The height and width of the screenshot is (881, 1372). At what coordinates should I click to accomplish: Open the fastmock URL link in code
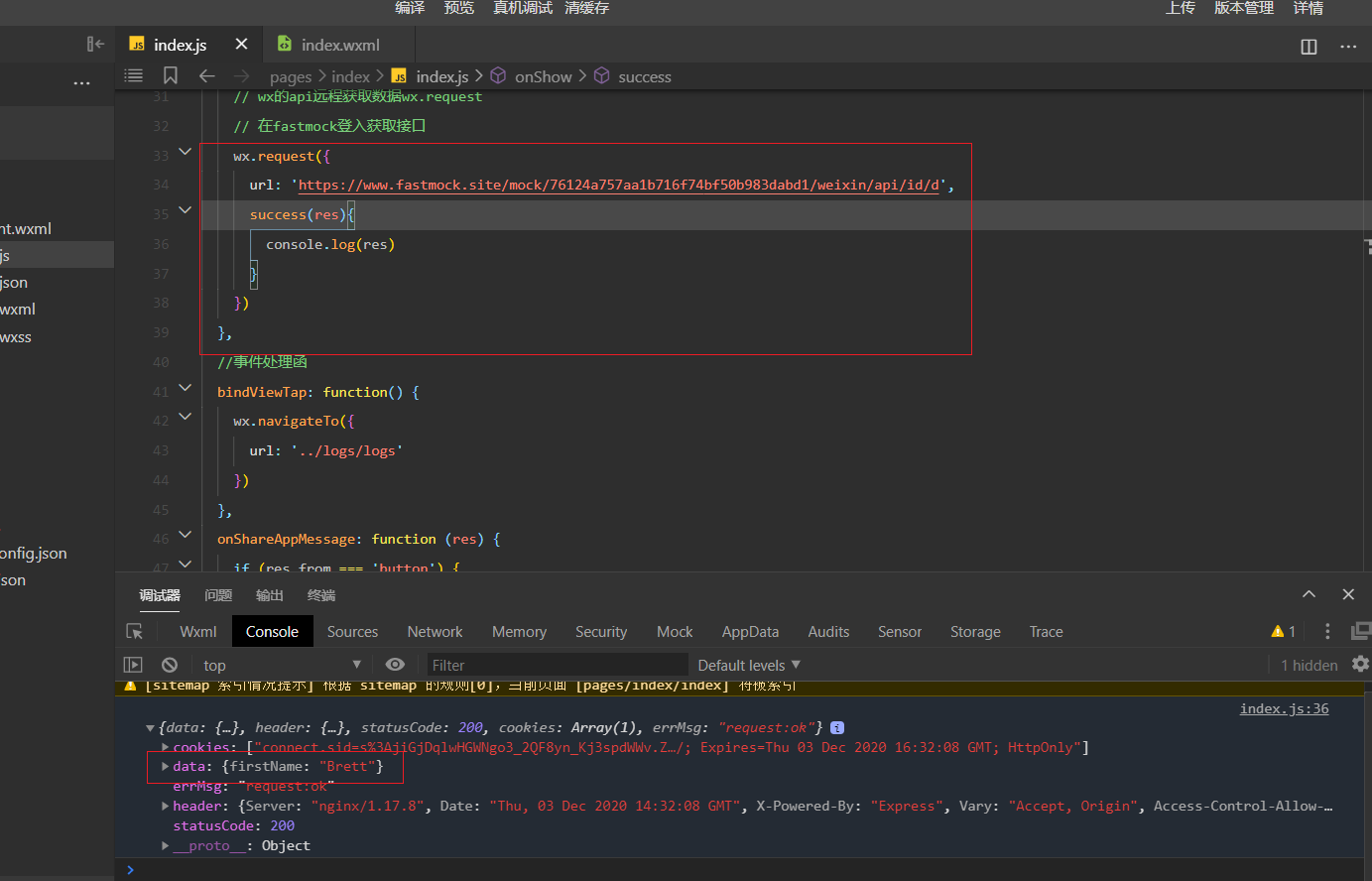pos(619,185)
